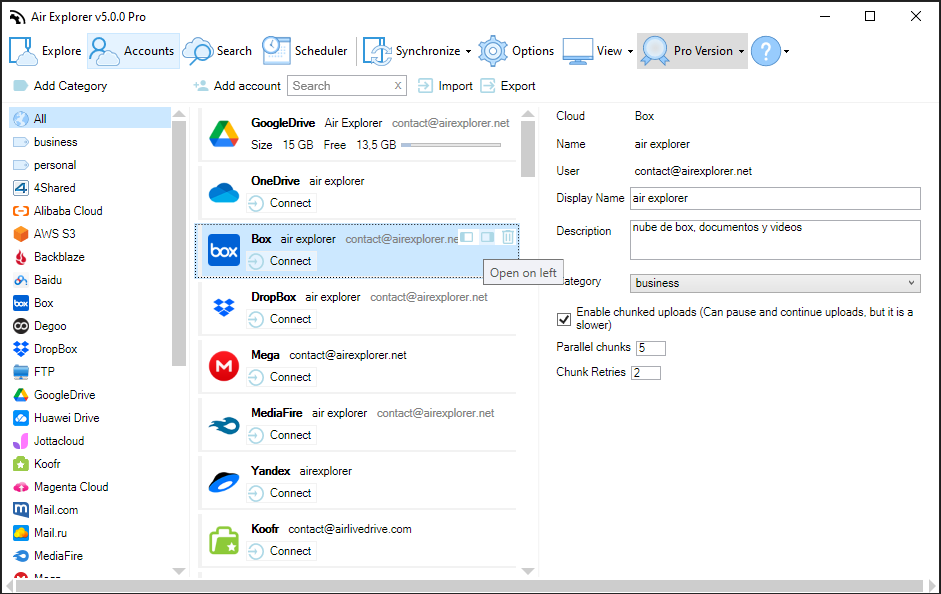
Task: Select the All category
Action: [x=90, y=119]
